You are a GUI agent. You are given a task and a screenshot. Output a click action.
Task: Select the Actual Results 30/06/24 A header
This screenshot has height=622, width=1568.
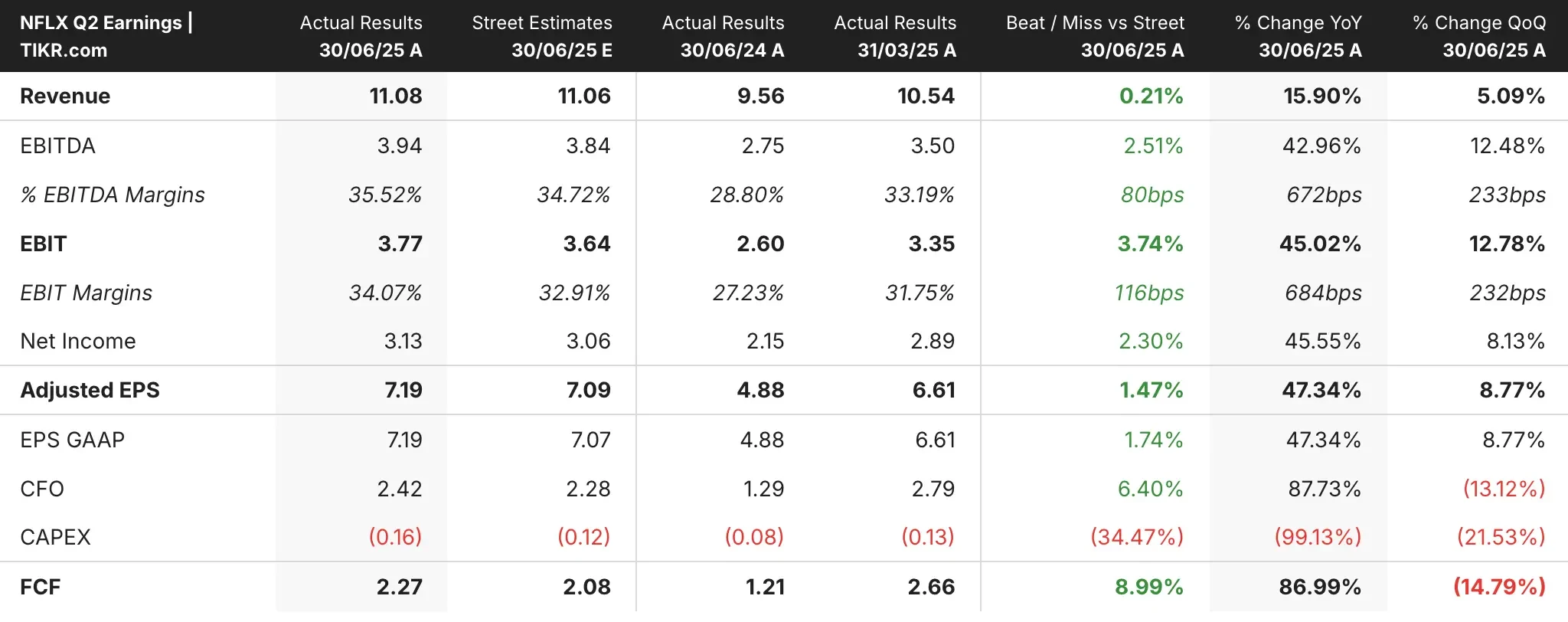[723, 36]
